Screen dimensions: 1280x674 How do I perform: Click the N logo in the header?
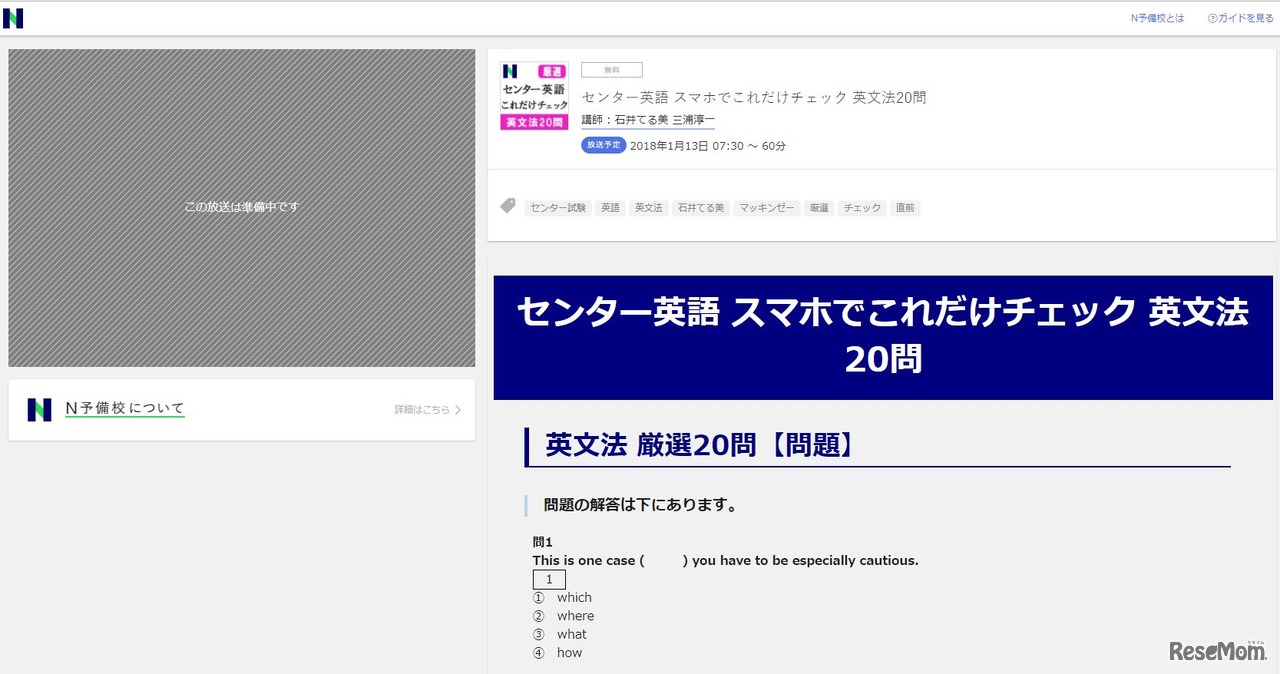pyautogui.click(x=13, y=18)
